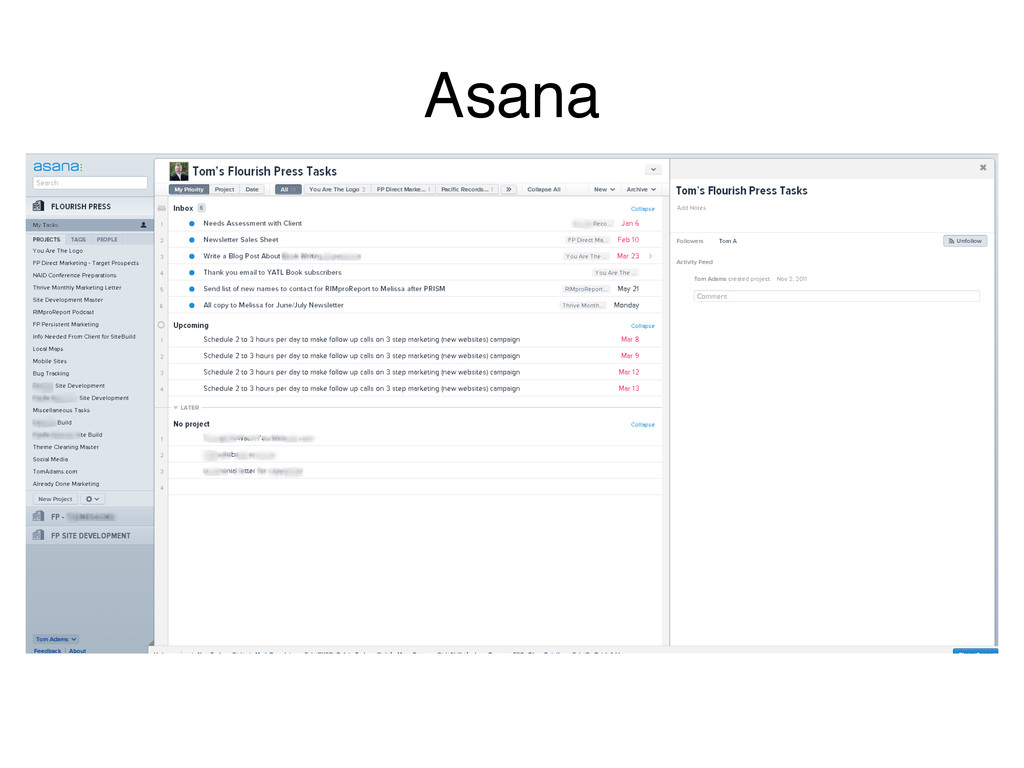Collapse the Upcoming section

click(643, 326)
